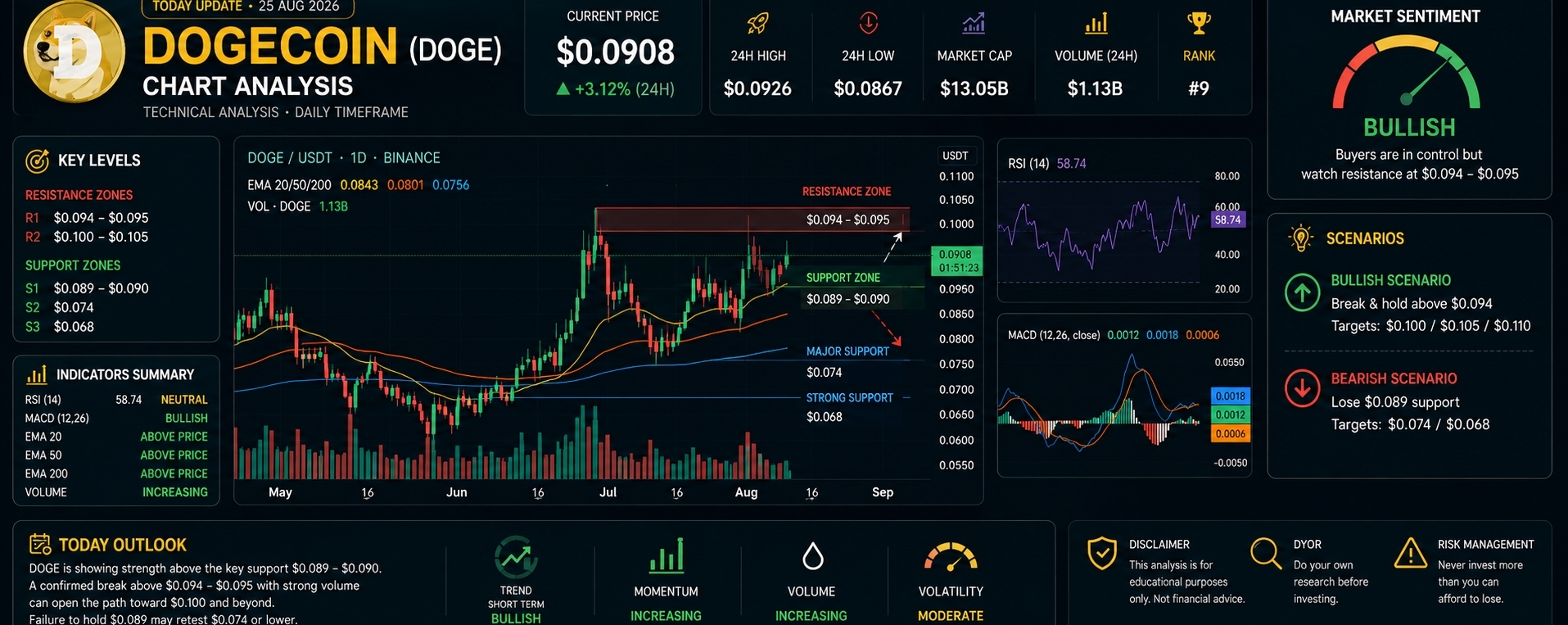Click the Volume Increasing row in Indicators Summary

(116, 492)
